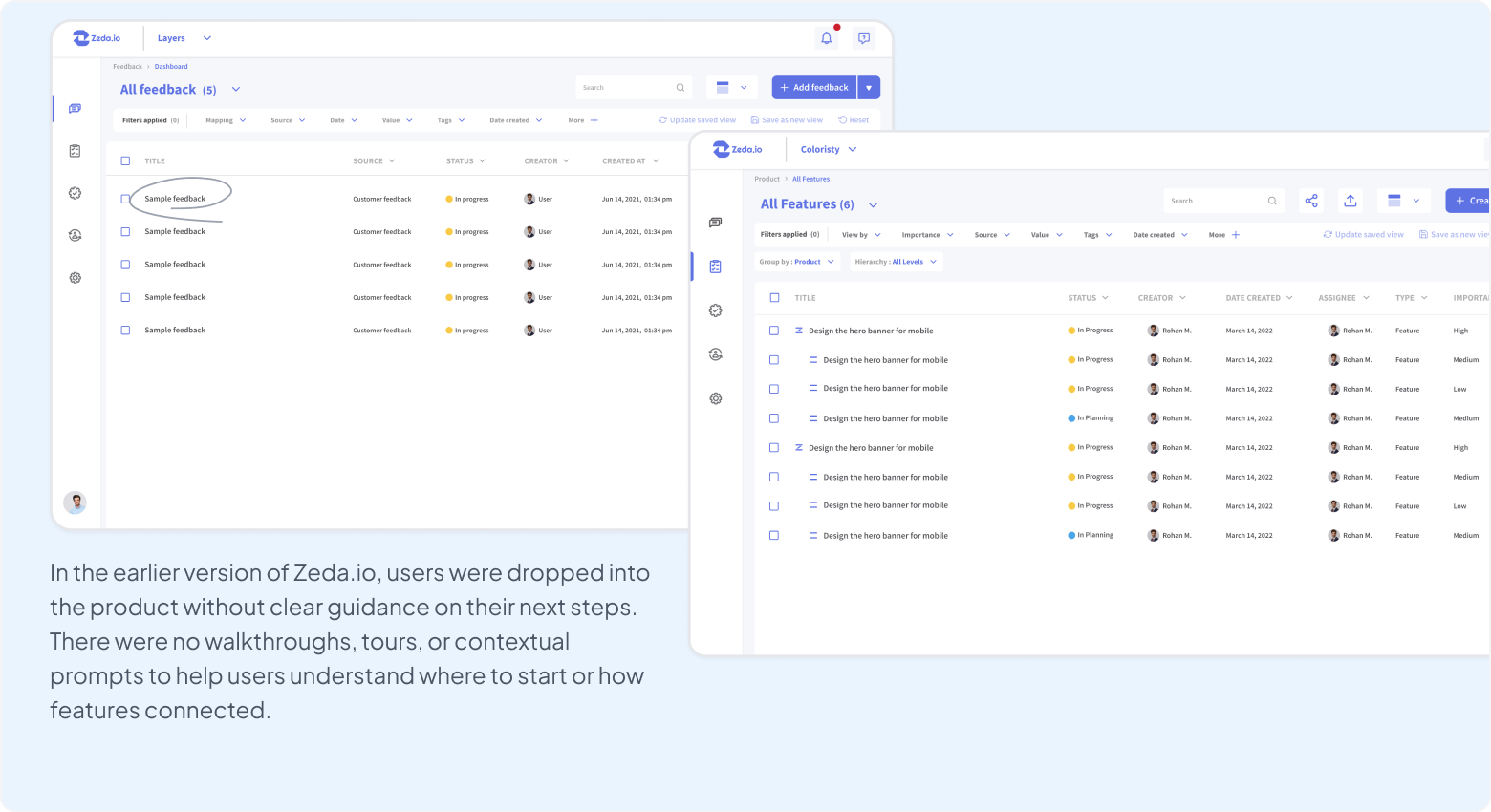1491x812 pixels.
Task: Open Hierarchy : All Levels dropdown
Action: point(897,262)
